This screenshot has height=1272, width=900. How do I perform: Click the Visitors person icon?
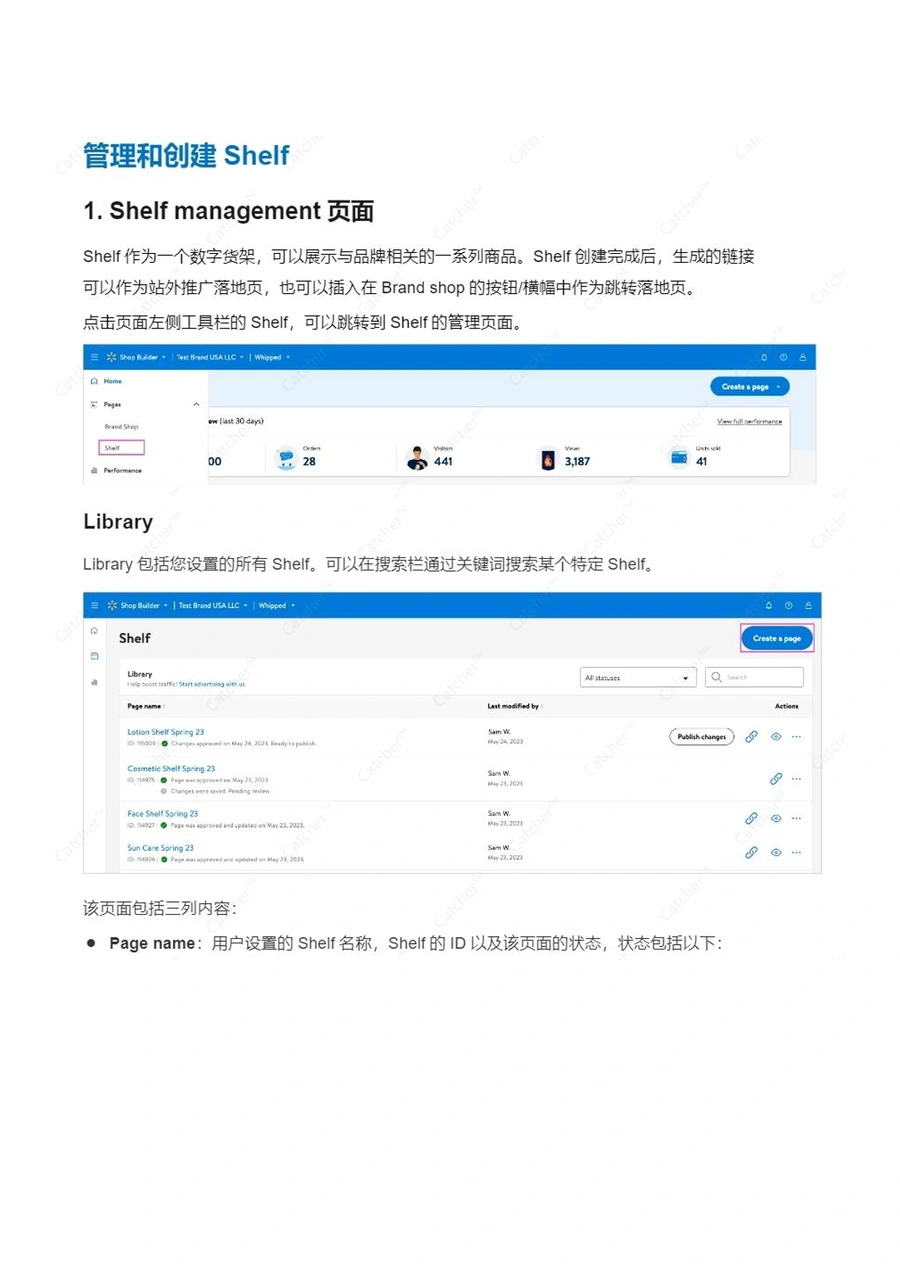pos(418,459)
